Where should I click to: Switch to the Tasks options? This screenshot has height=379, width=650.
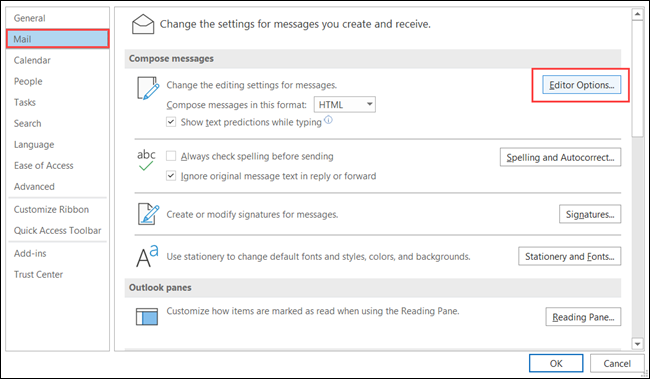point(58,102)
